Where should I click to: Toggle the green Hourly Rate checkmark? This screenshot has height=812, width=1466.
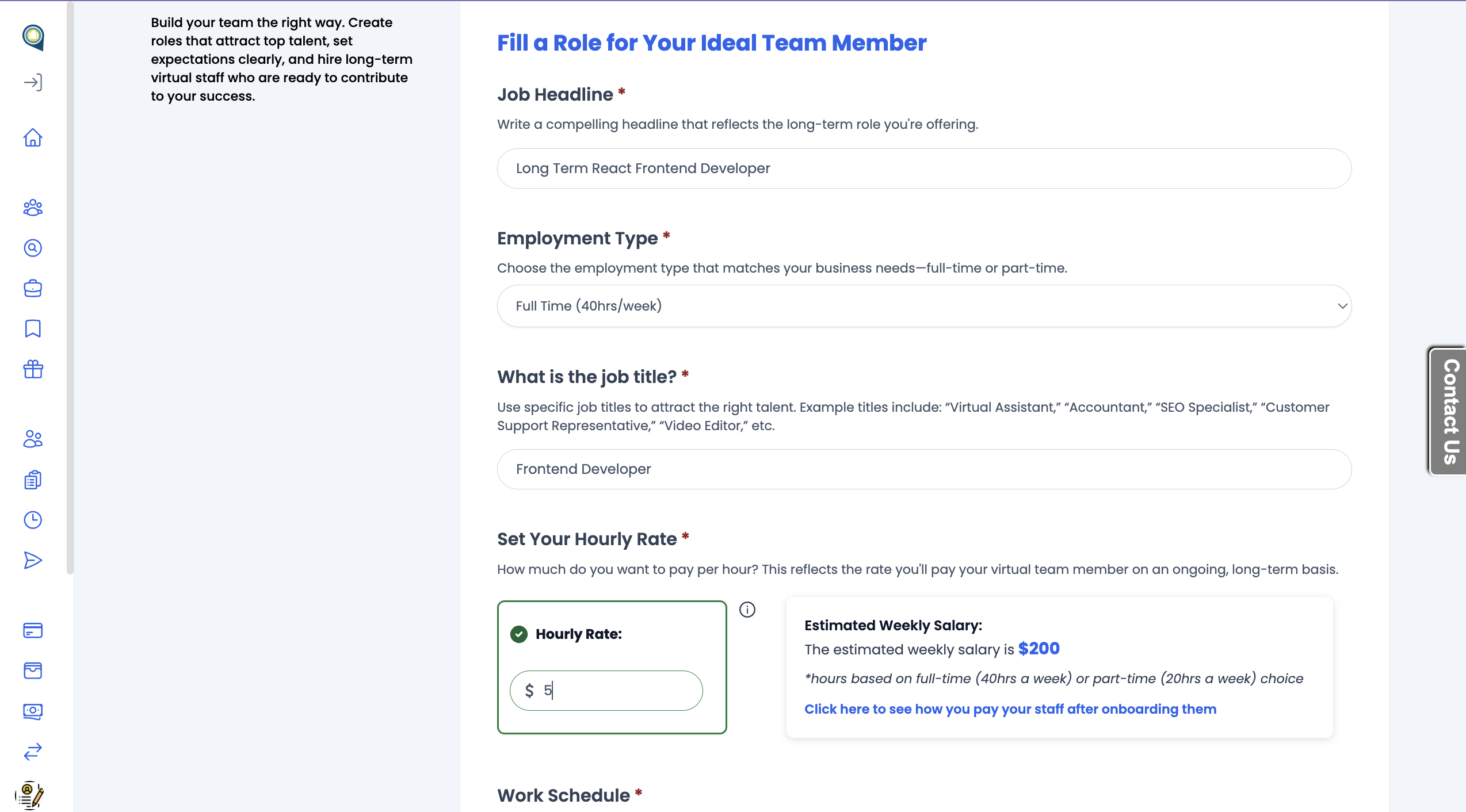pos(519,634)
